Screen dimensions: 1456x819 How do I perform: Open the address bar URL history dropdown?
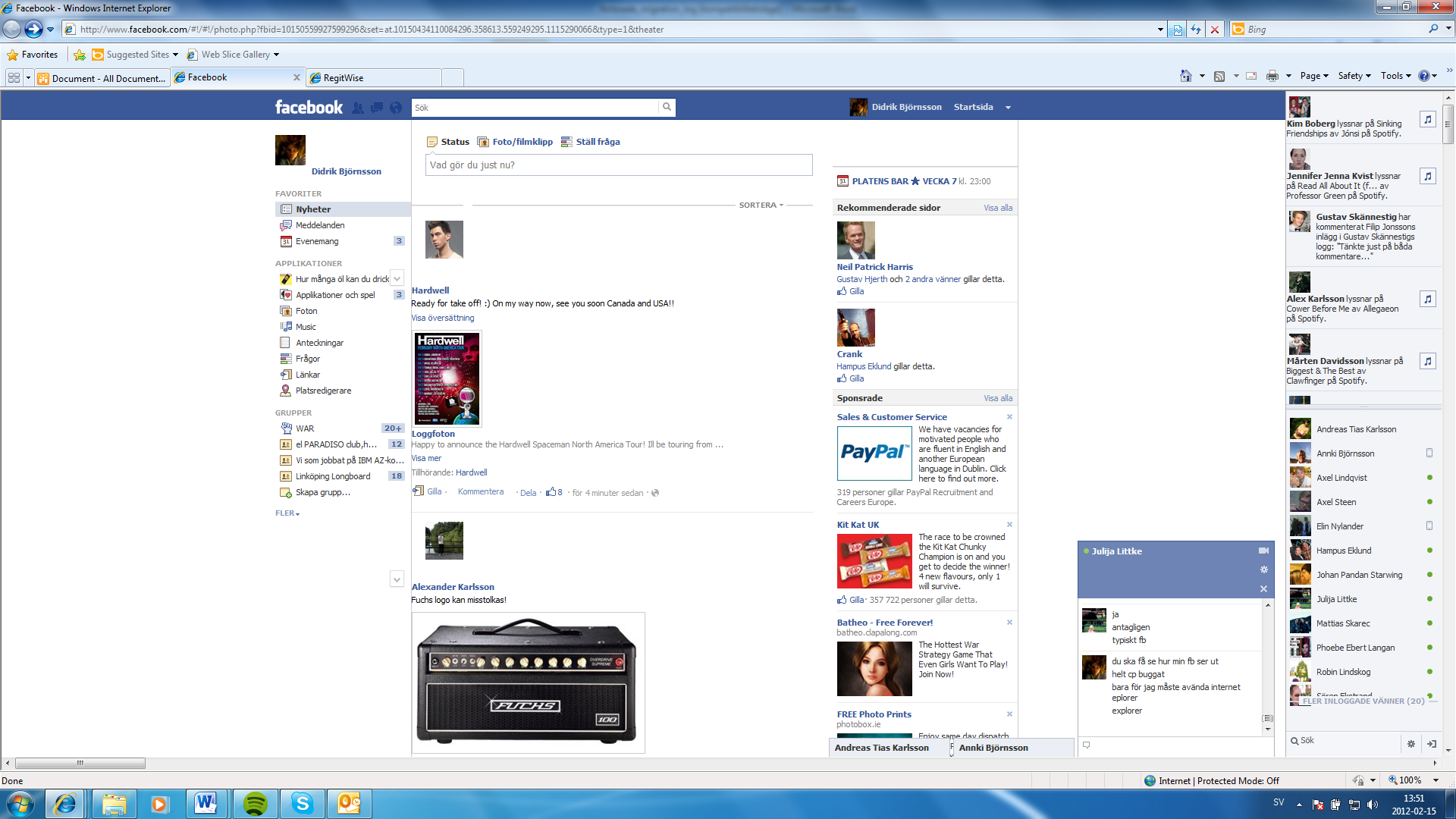[1160, 30]
